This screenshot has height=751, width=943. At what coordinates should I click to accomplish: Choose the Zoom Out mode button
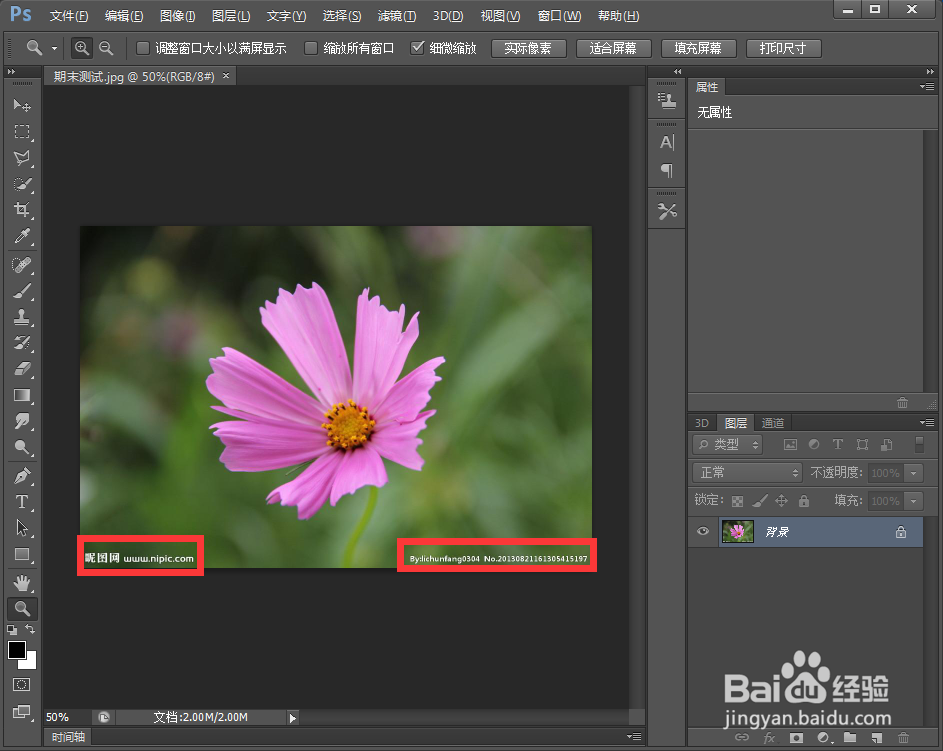click(106, 48)
